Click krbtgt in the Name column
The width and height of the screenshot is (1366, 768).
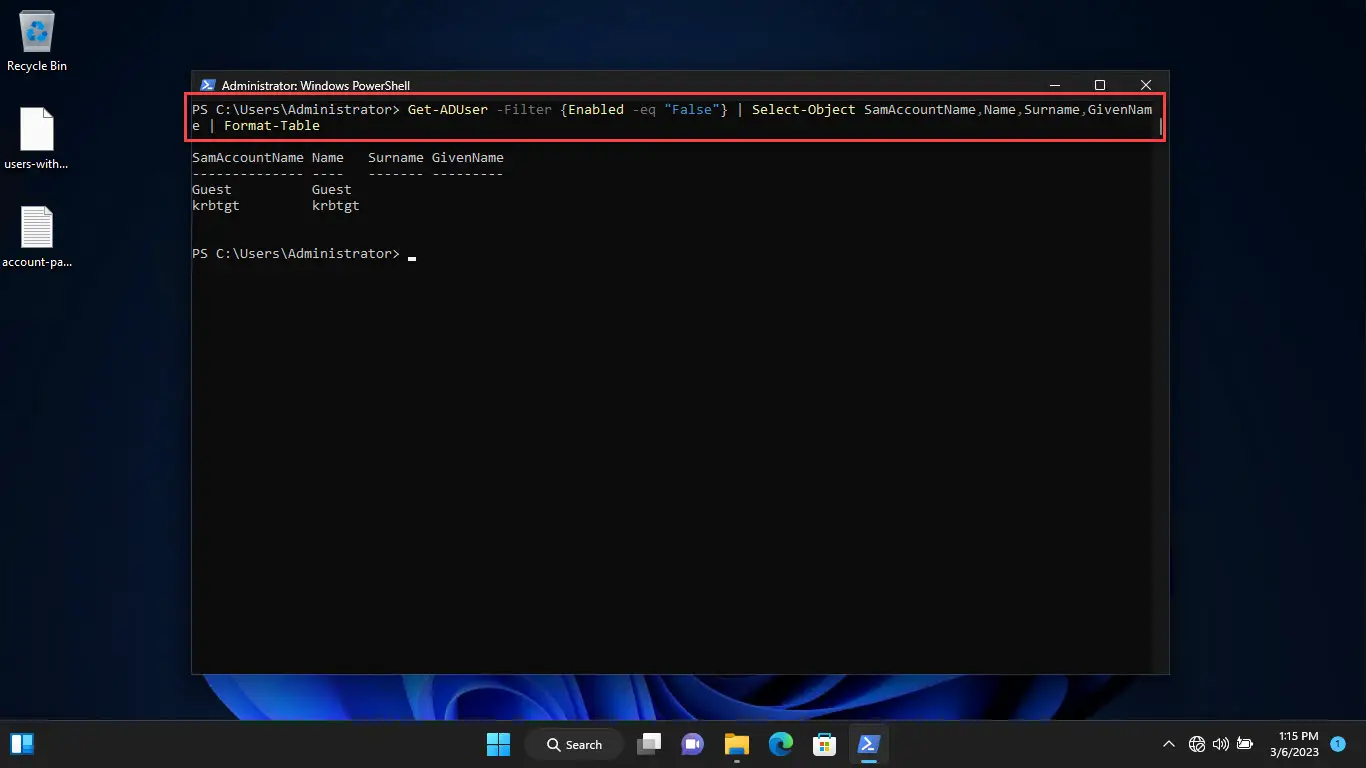pyautogui.click(x=336, y=205)
